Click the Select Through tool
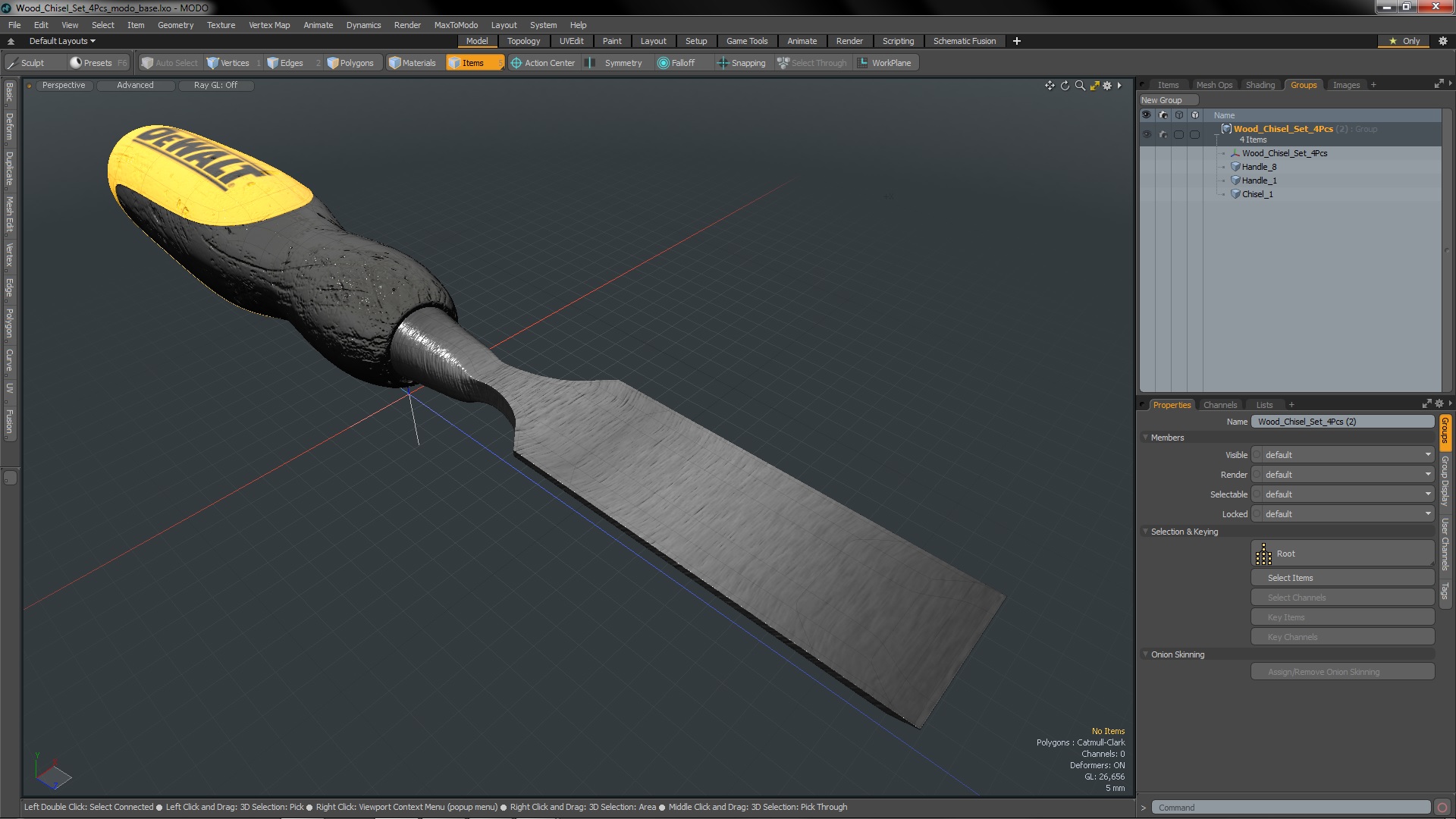 pos(811,63)
